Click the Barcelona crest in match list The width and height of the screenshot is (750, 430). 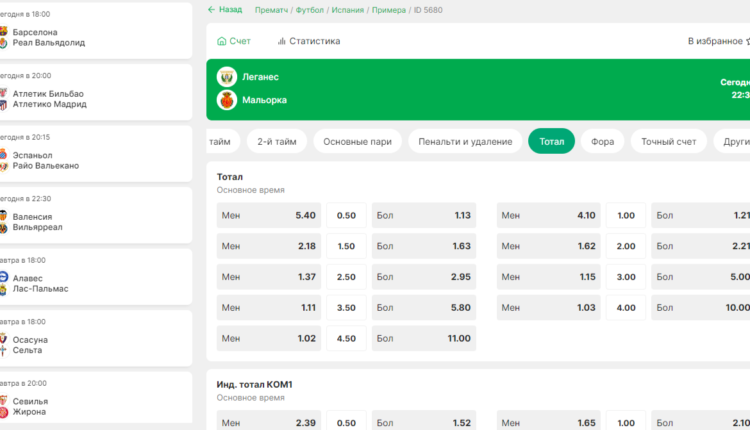coord(3,32)
